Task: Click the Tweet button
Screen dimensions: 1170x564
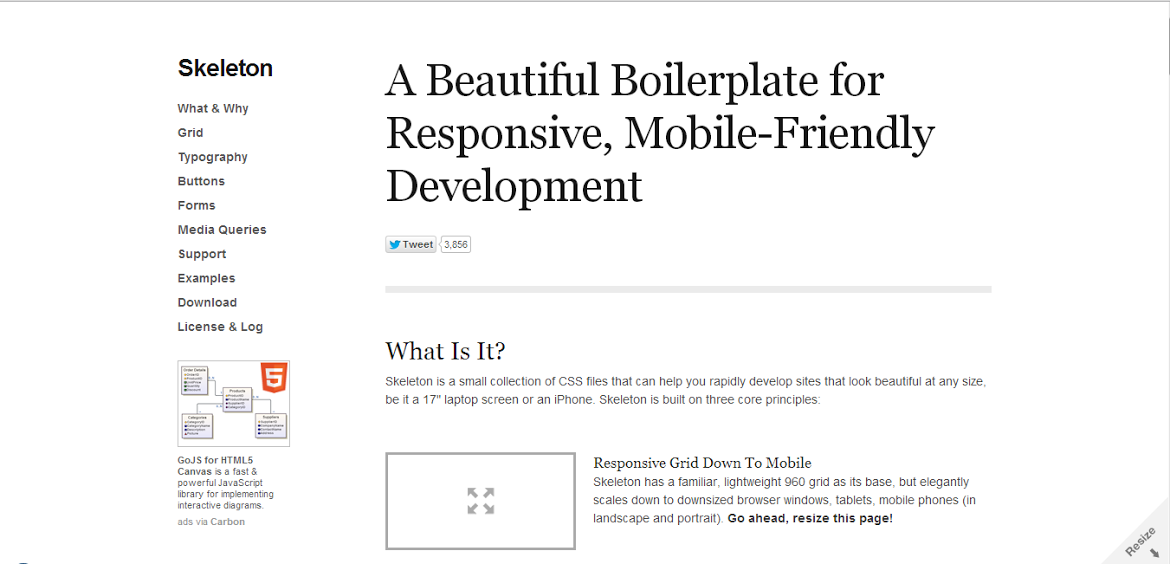Action: coord(410,244)
